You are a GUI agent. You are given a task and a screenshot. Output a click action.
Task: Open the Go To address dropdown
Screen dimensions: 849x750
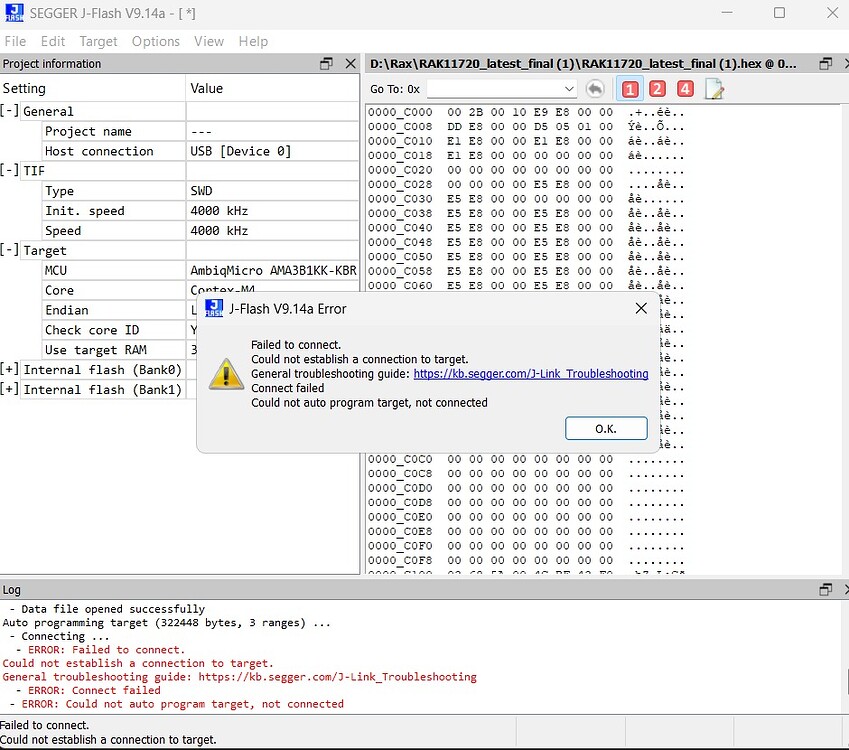pos(569,89)
